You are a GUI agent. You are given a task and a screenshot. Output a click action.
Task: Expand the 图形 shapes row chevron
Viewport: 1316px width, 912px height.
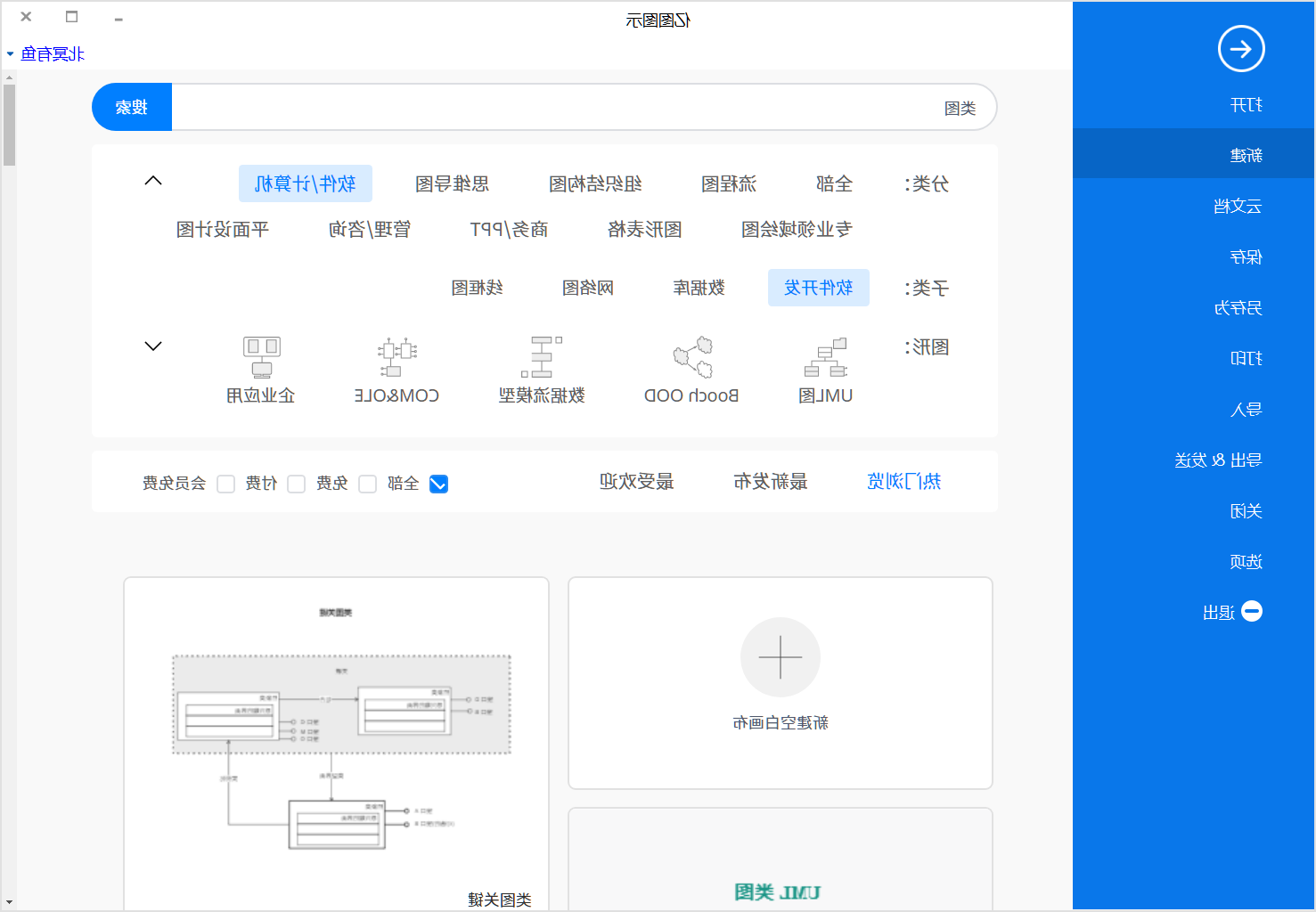153,346
